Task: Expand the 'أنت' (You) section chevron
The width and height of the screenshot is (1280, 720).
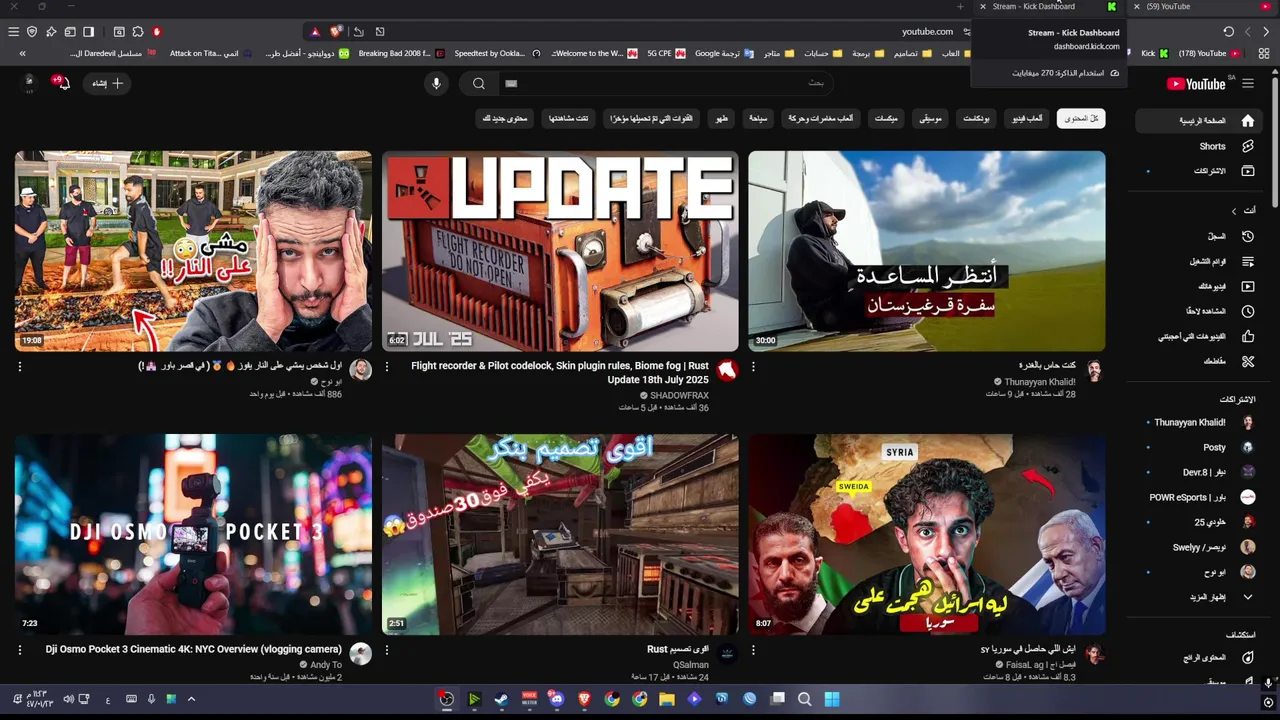Action: tap(1234, 211)
